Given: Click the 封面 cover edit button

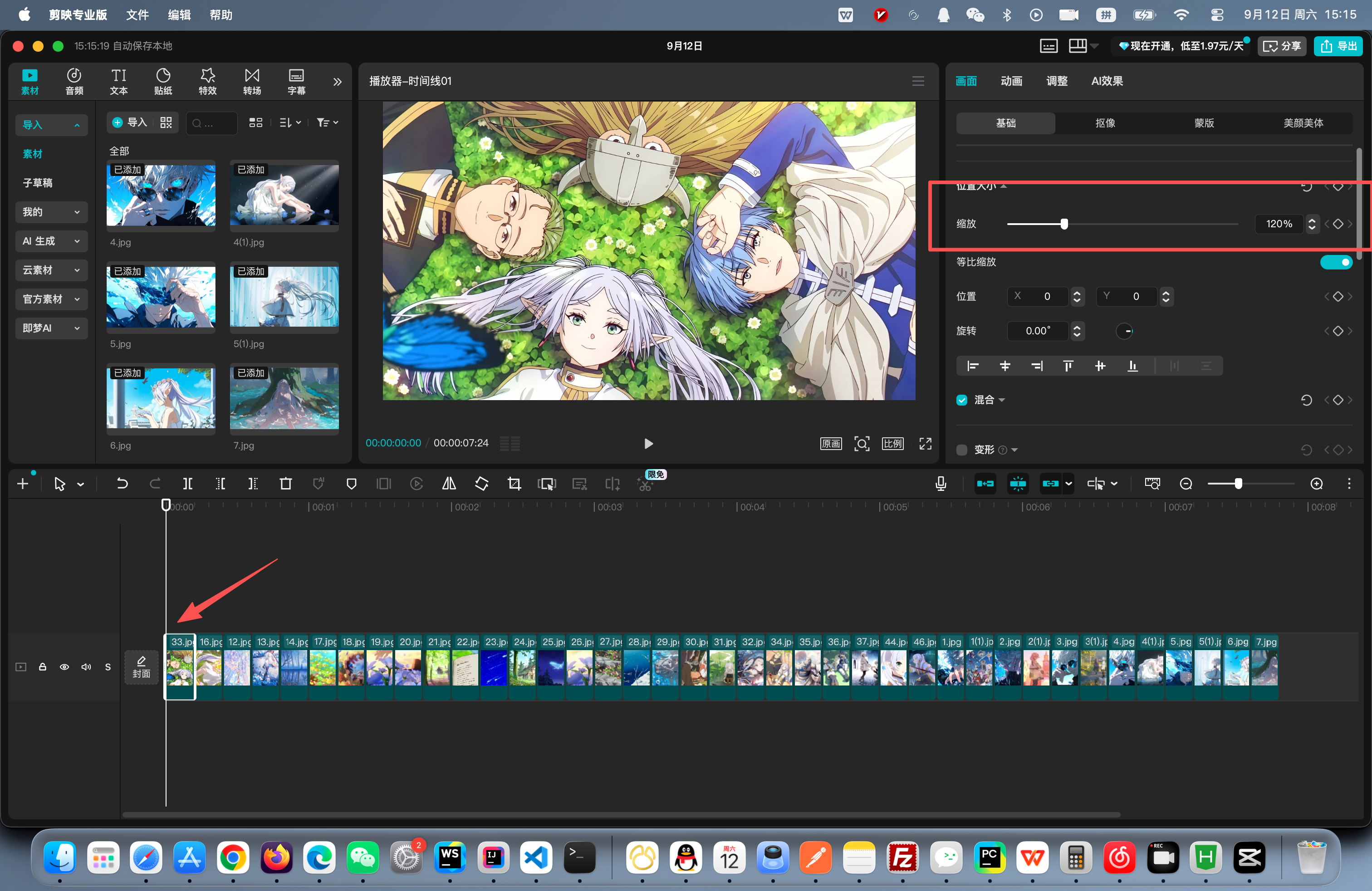Looking at the screenshot, I should click(141, 667).
